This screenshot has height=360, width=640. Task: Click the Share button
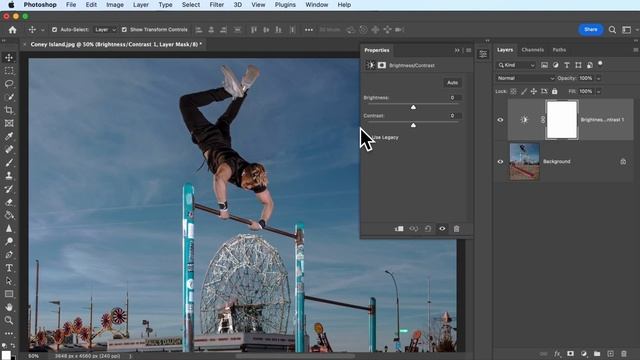pyautogui.click(x=591, y=29)
